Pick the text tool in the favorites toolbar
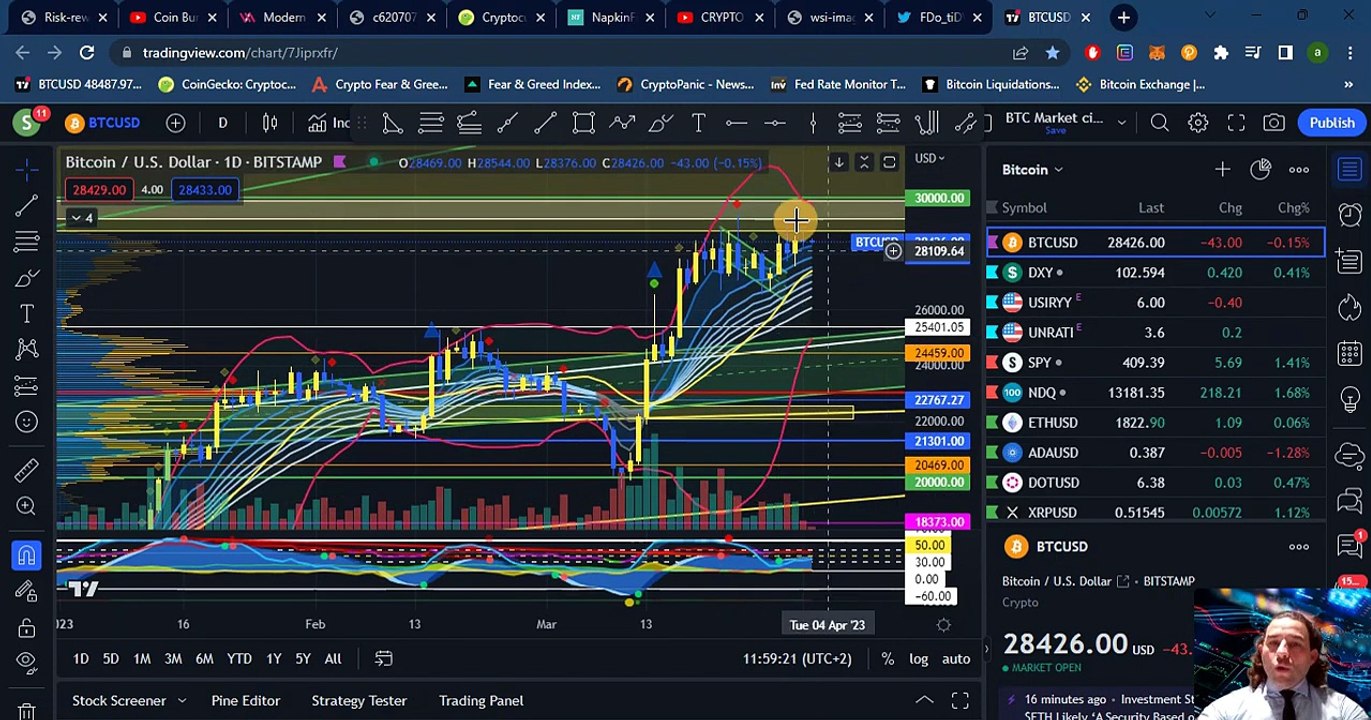This screenshot has height=720, width=1371. pos(698,123)
